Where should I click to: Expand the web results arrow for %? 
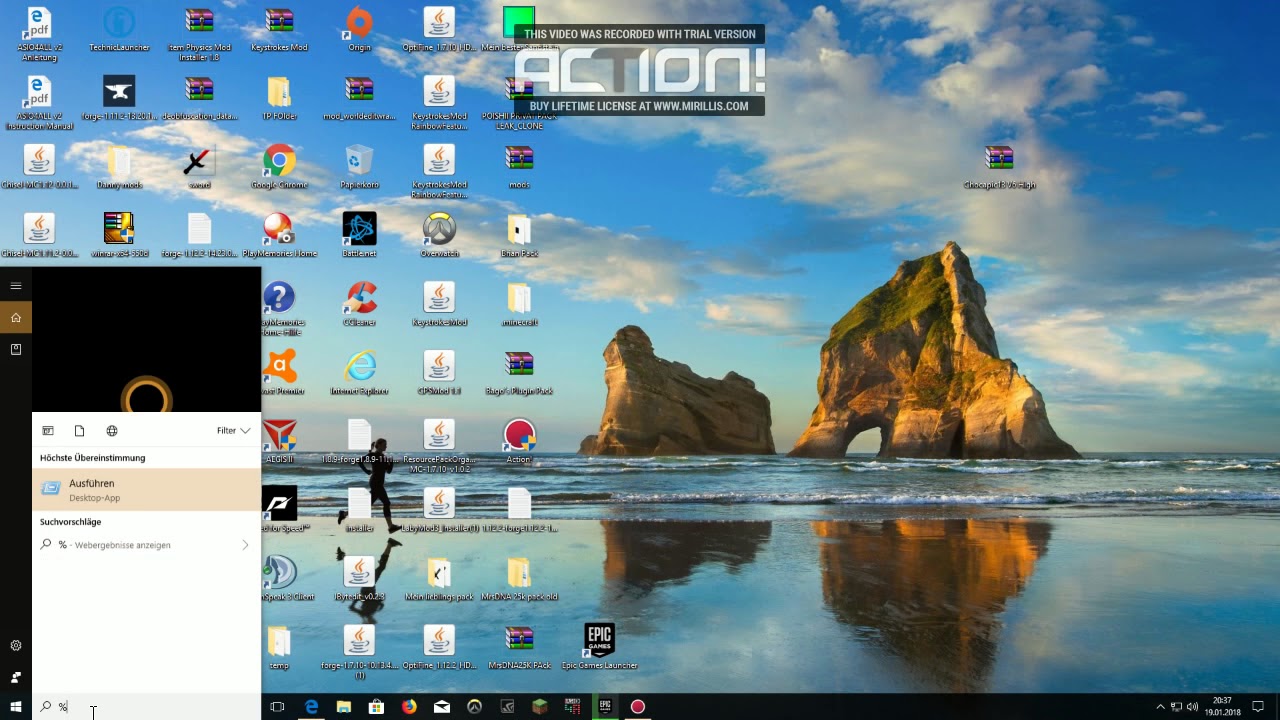[x=245, y=545]
